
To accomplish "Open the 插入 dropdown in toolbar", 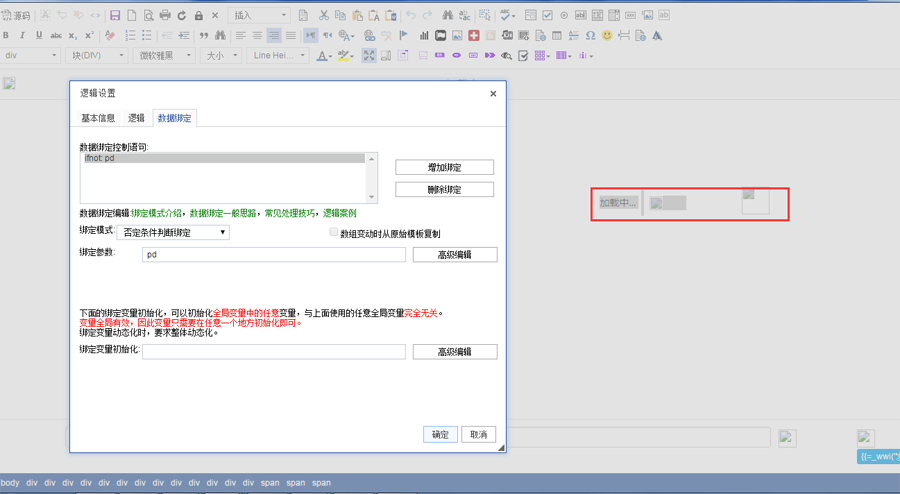I will pos(259,16).
